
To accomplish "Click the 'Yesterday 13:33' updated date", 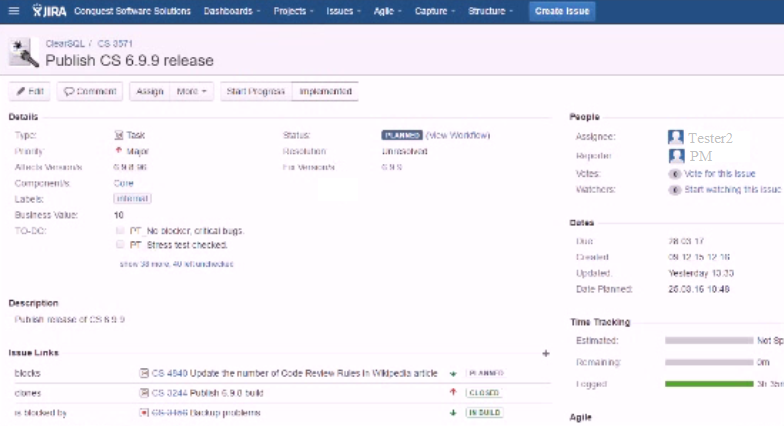I will (x=701, y=273).
